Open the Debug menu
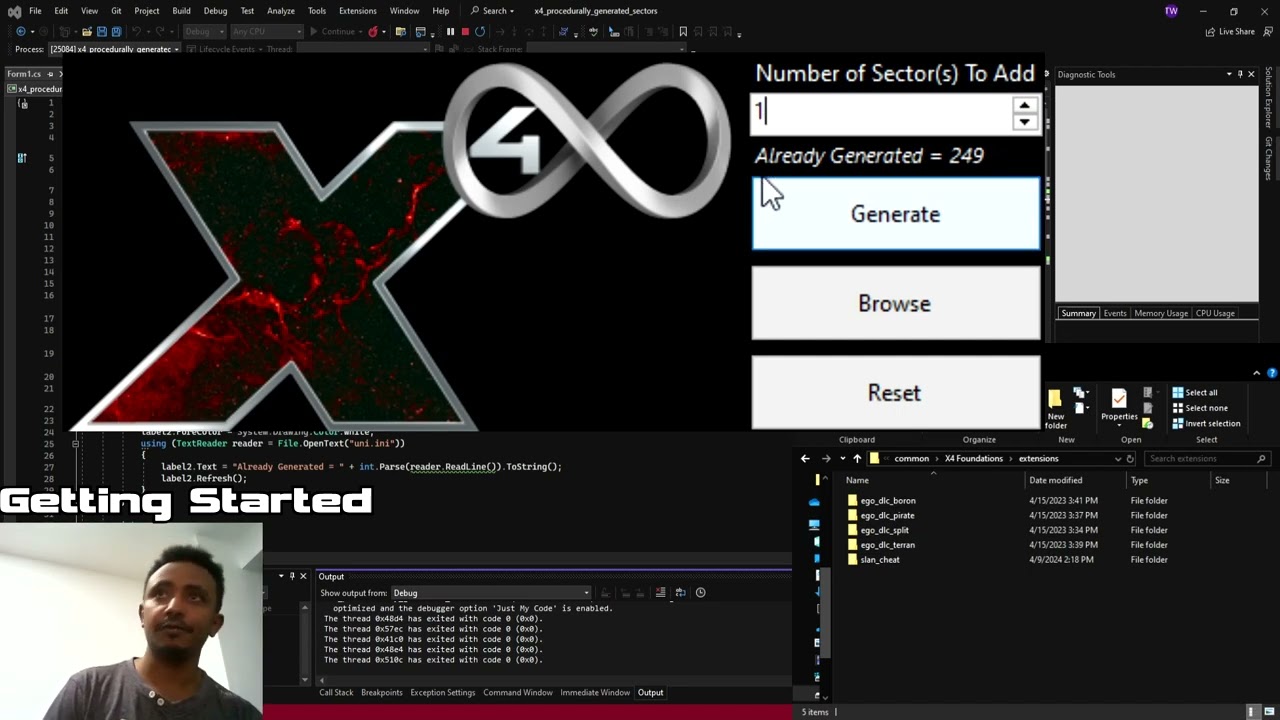Viewport: 1280px width, 720px height. (215, 11)
